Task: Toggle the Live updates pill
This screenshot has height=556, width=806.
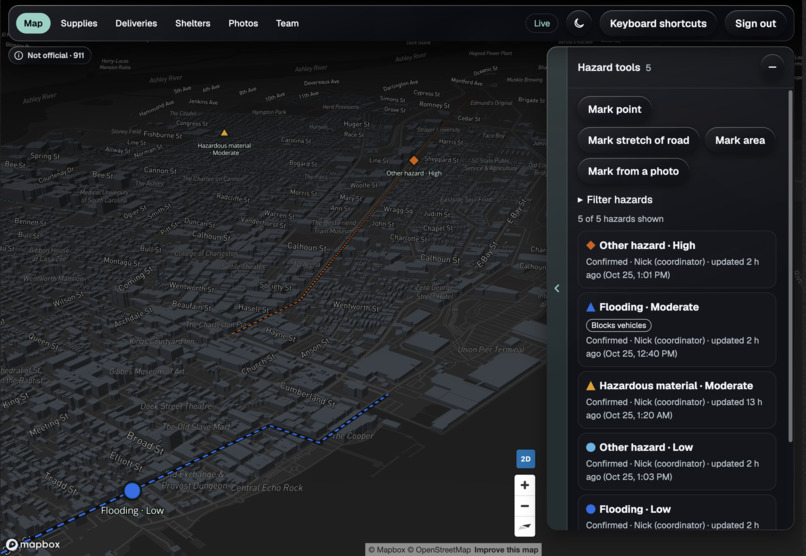Action: coord(542,23)
